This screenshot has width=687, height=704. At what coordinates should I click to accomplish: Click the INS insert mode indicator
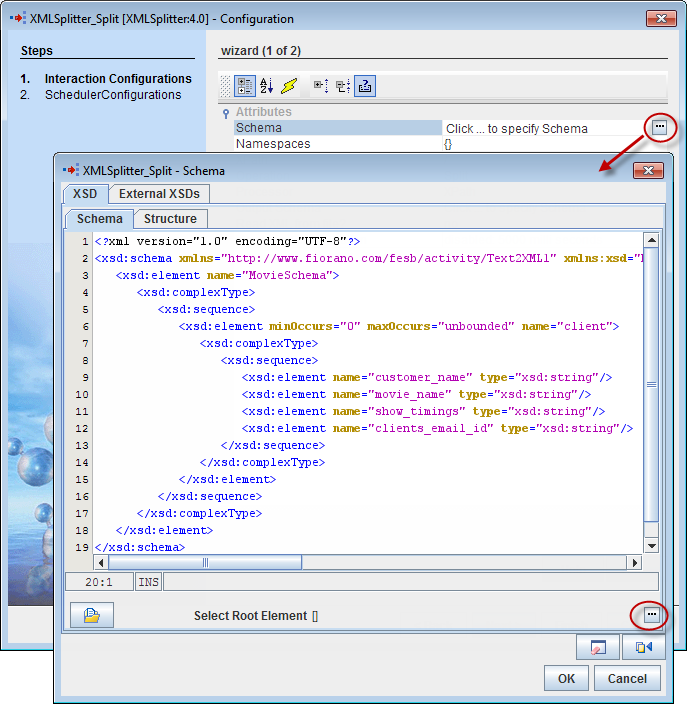click(148, 582)
